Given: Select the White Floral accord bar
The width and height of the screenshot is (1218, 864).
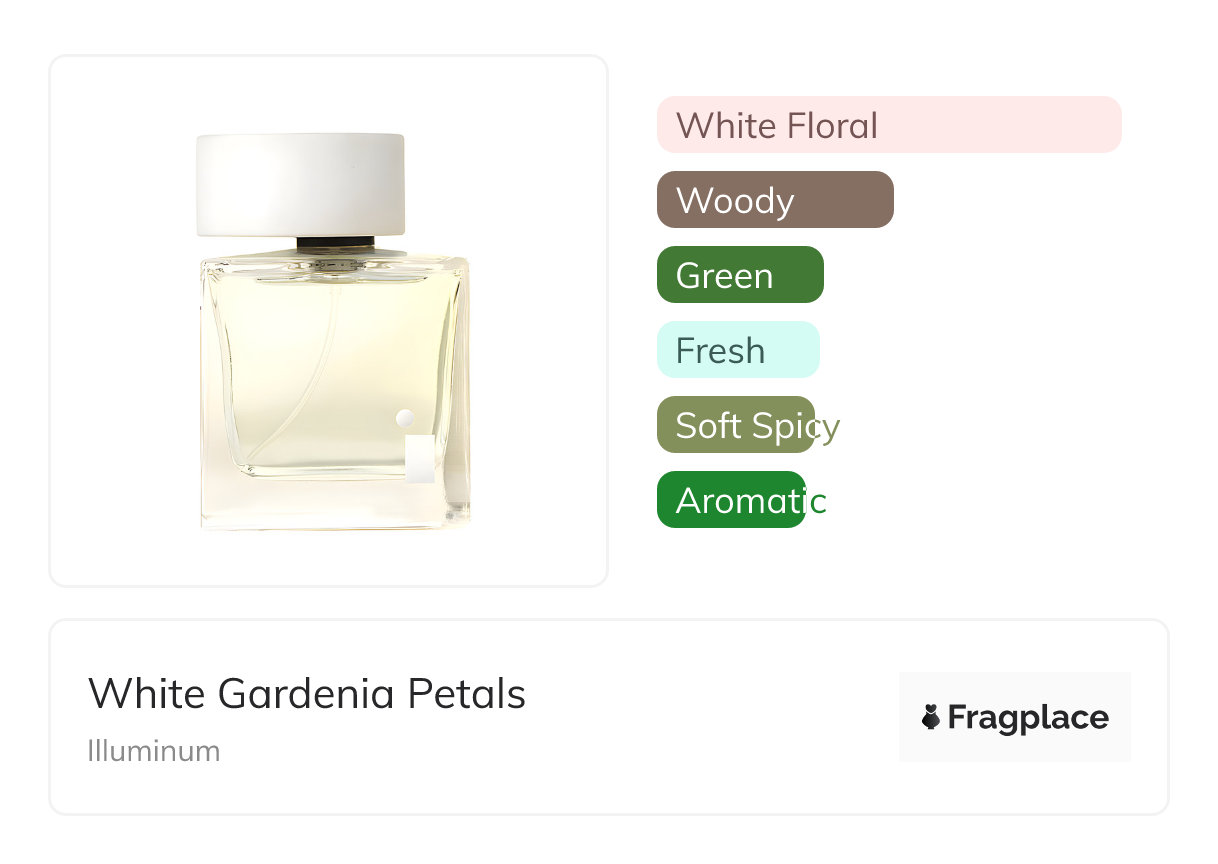Looking at the screenshot, I should 889,125.
